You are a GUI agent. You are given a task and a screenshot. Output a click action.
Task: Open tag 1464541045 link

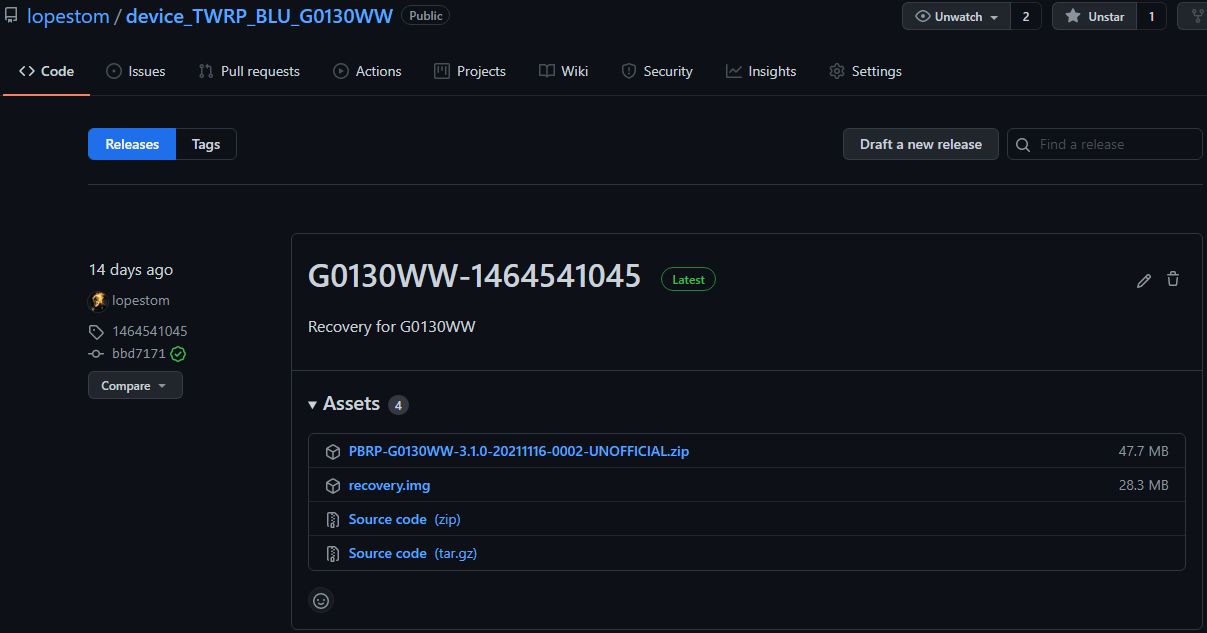pos(149,331)
